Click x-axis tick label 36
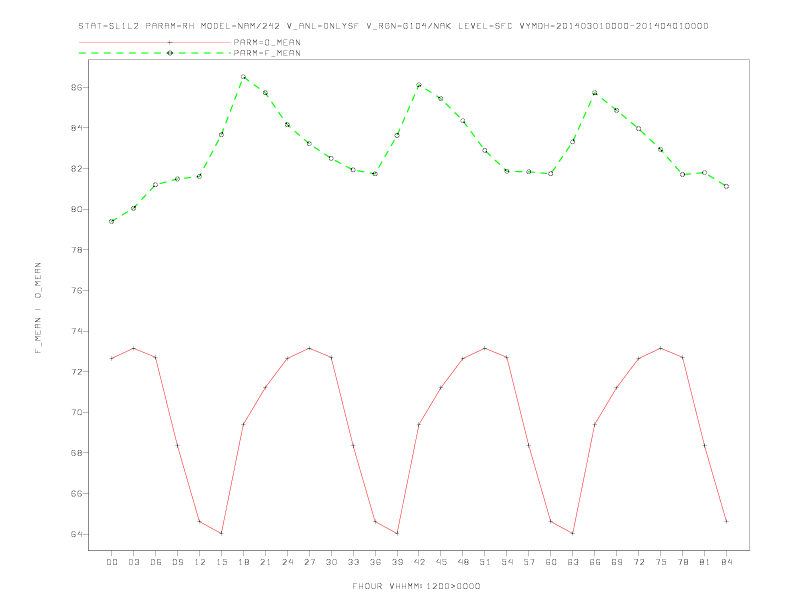This screenshot has width=792, height=612. (375, 562)
